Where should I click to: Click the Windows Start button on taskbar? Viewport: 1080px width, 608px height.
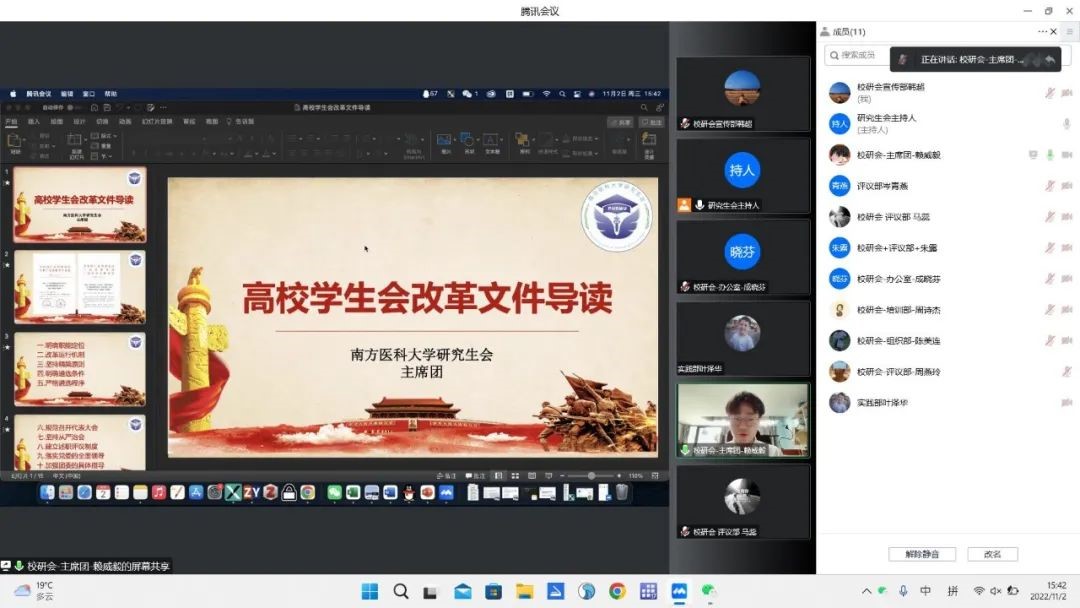370,591
